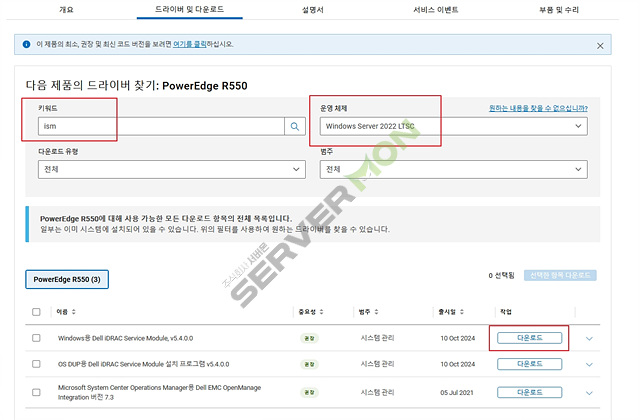
Task: Open the 원하는 내용을 찾을 수 없습니까 link
Action: coord(538,108)
